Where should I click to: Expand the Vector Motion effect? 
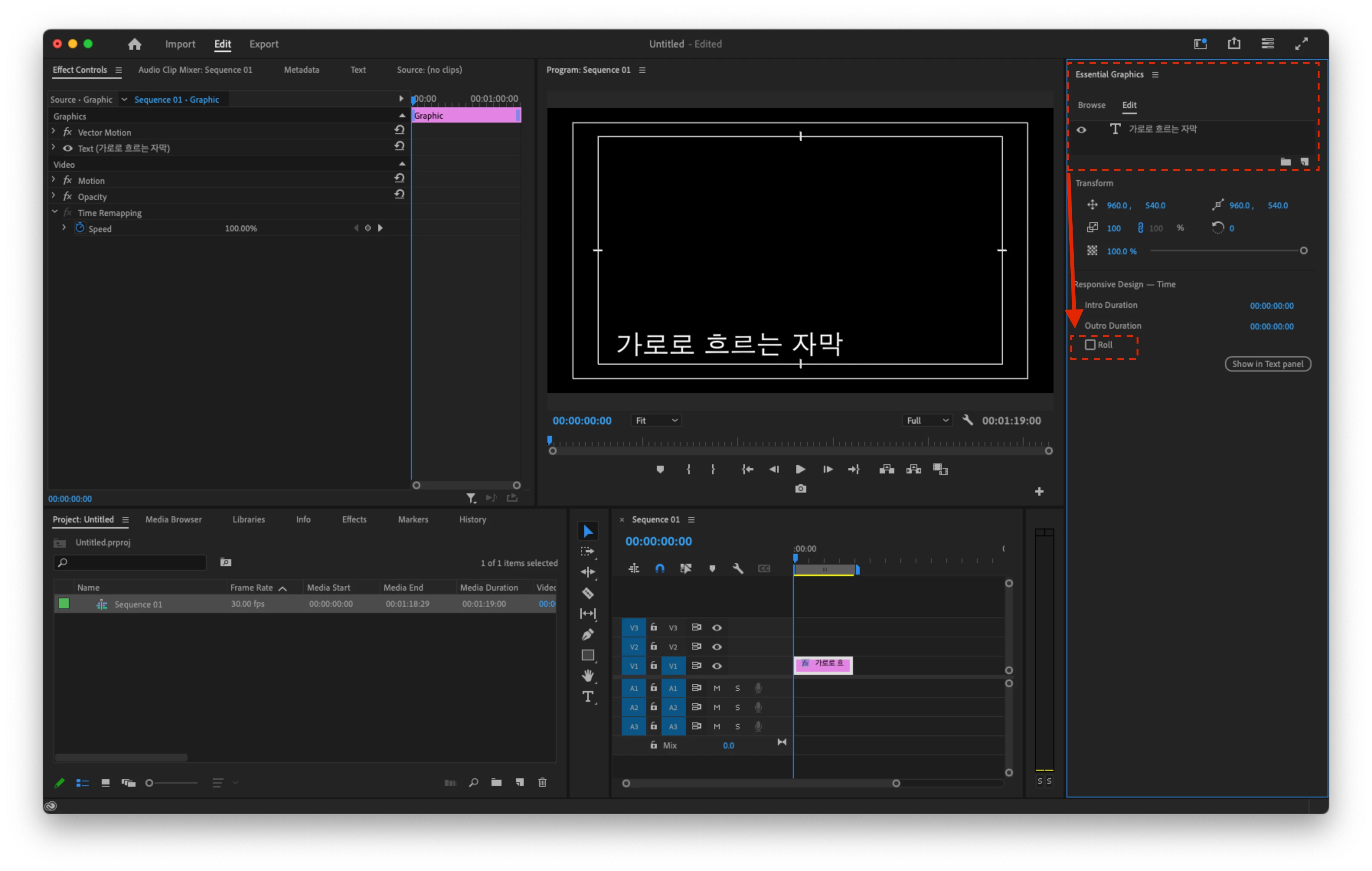(x=54, y=132)
